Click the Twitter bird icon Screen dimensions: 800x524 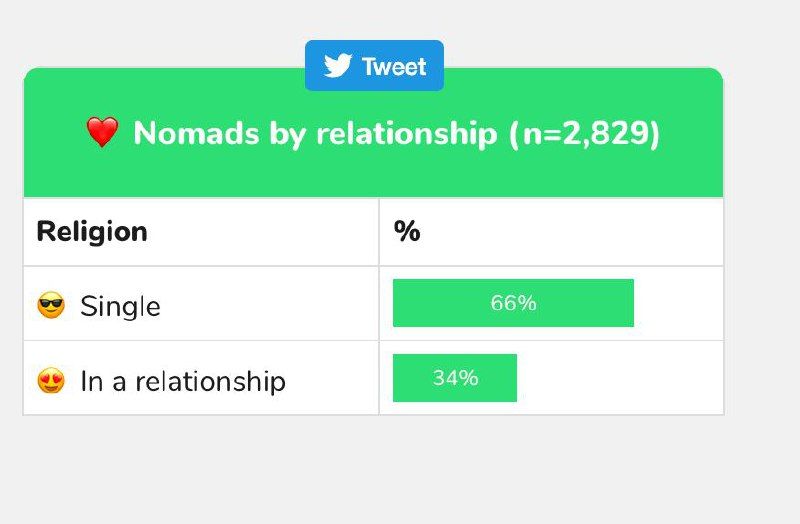(338, 66)
